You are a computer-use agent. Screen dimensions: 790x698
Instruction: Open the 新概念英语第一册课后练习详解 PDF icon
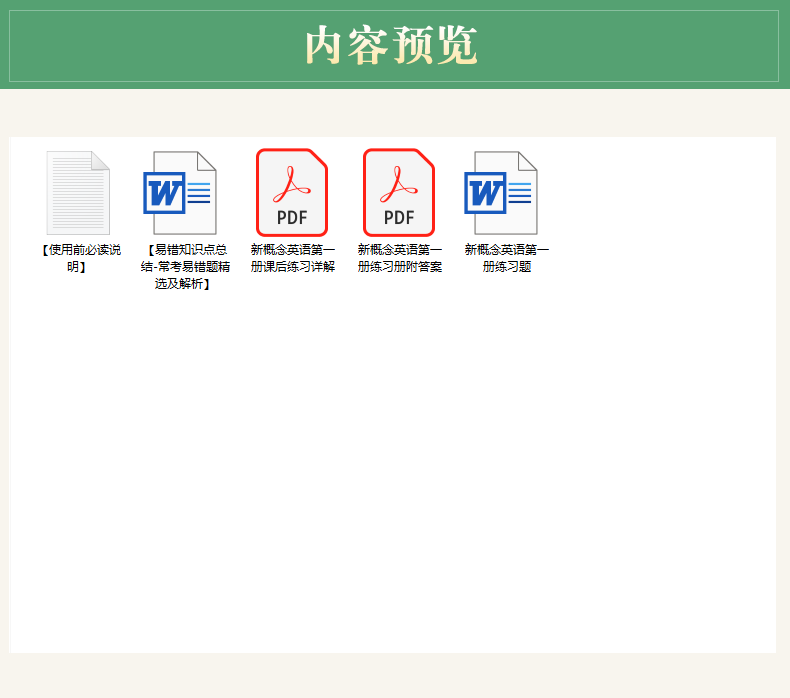(292, 193)
